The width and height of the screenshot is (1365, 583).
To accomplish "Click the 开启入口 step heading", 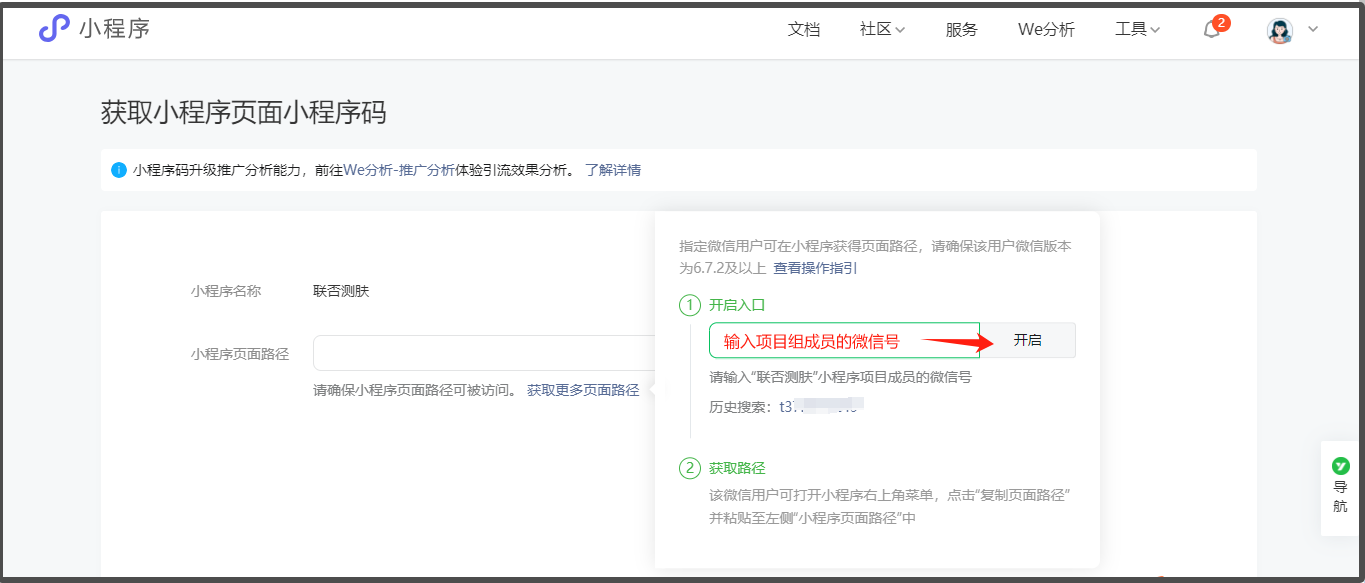I will click(737, 305).
